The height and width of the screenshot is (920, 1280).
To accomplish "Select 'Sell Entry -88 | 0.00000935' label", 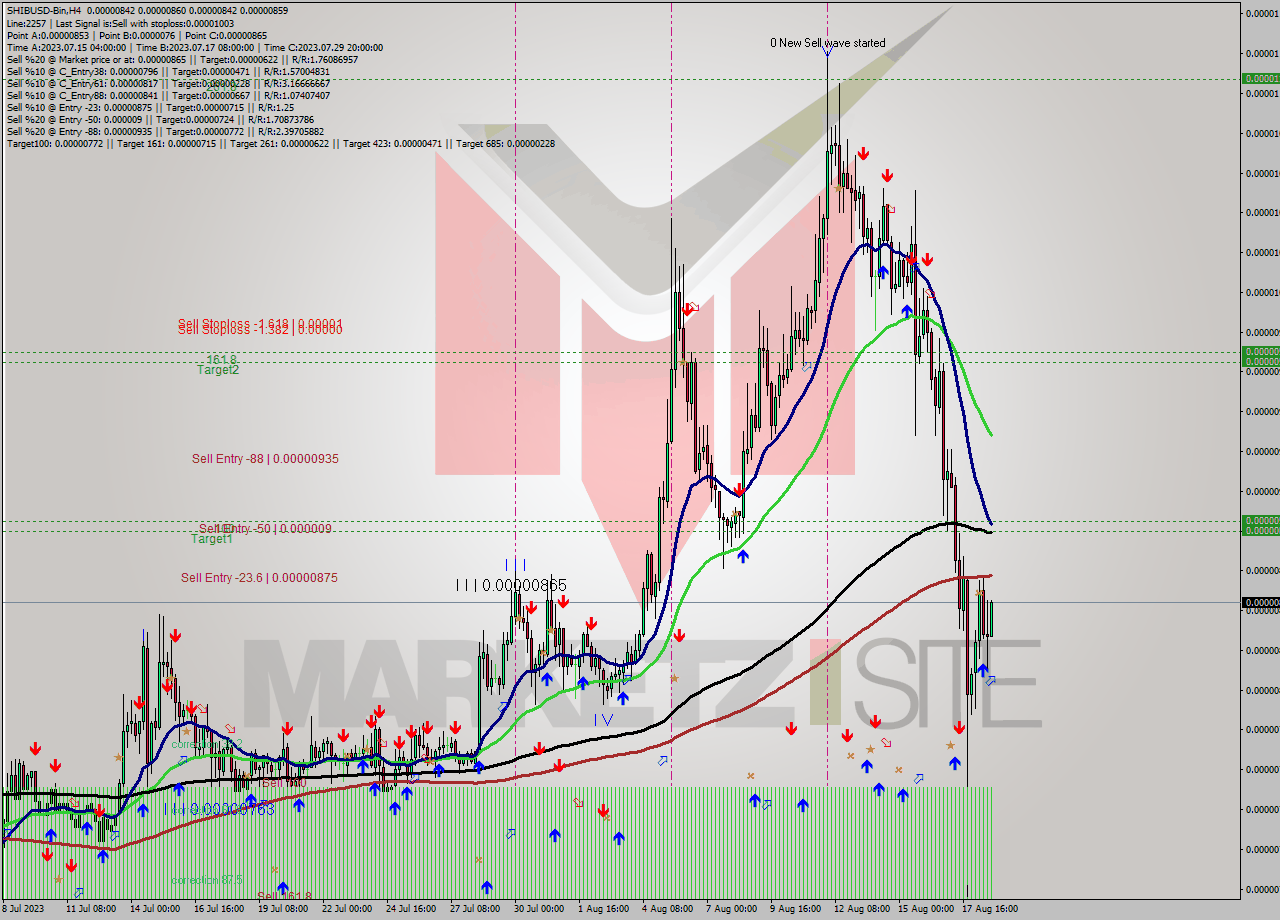I will point(265,459).
